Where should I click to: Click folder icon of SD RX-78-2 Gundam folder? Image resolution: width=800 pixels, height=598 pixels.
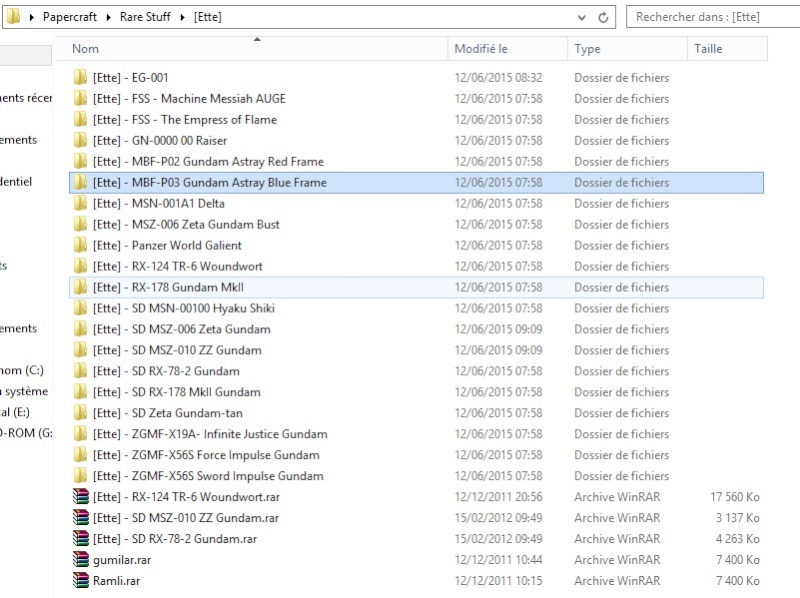point(80,370)
